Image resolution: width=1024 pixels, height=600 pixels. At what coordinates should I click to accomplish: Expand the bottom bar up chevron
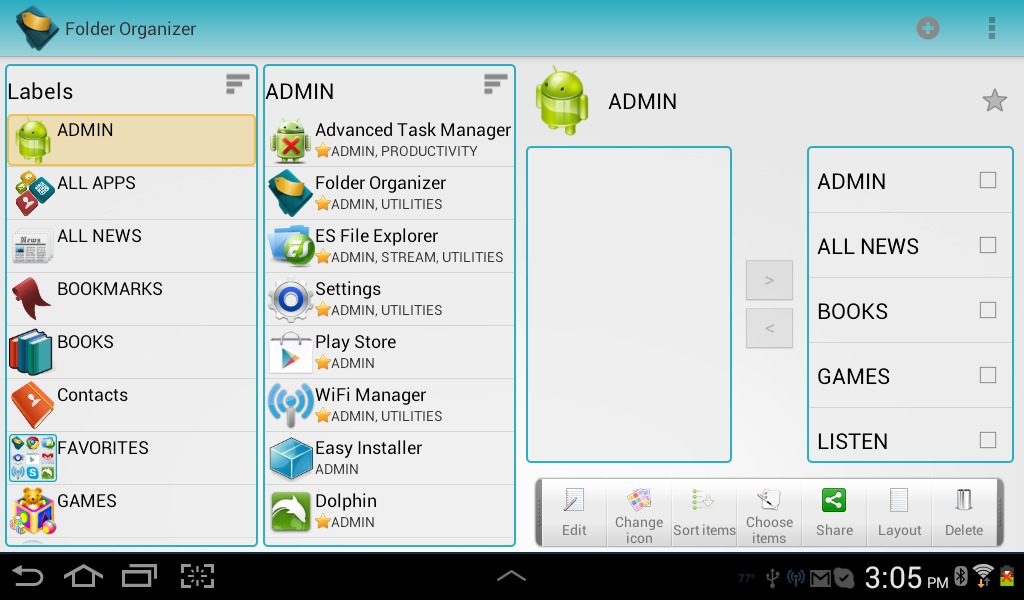tap(511, 576)
